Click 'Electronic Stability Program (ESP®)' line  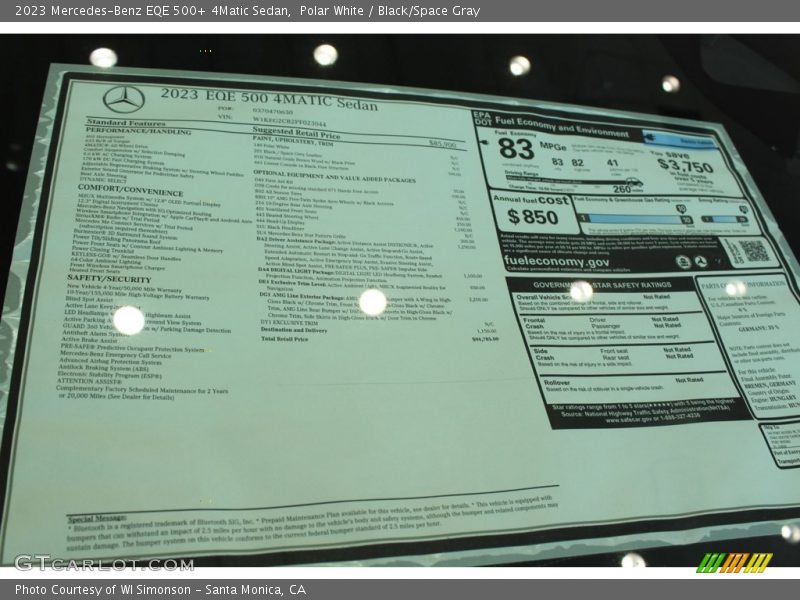click(x=109, y=374)
